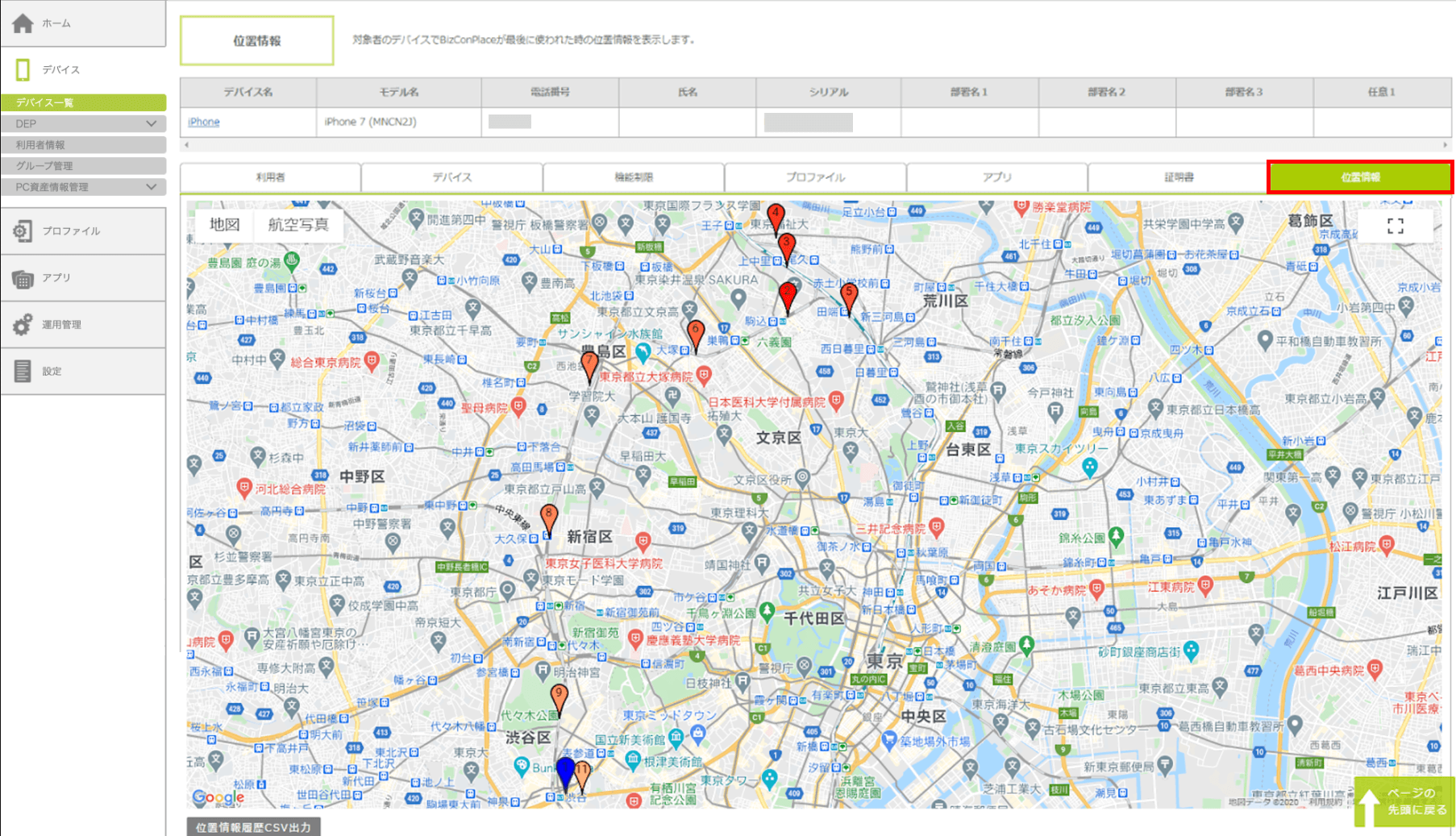Screen dimensions: 1456x836
Task: Open ホーム in the sidebar
Action: pyautogui.click(x=84, y=23)
